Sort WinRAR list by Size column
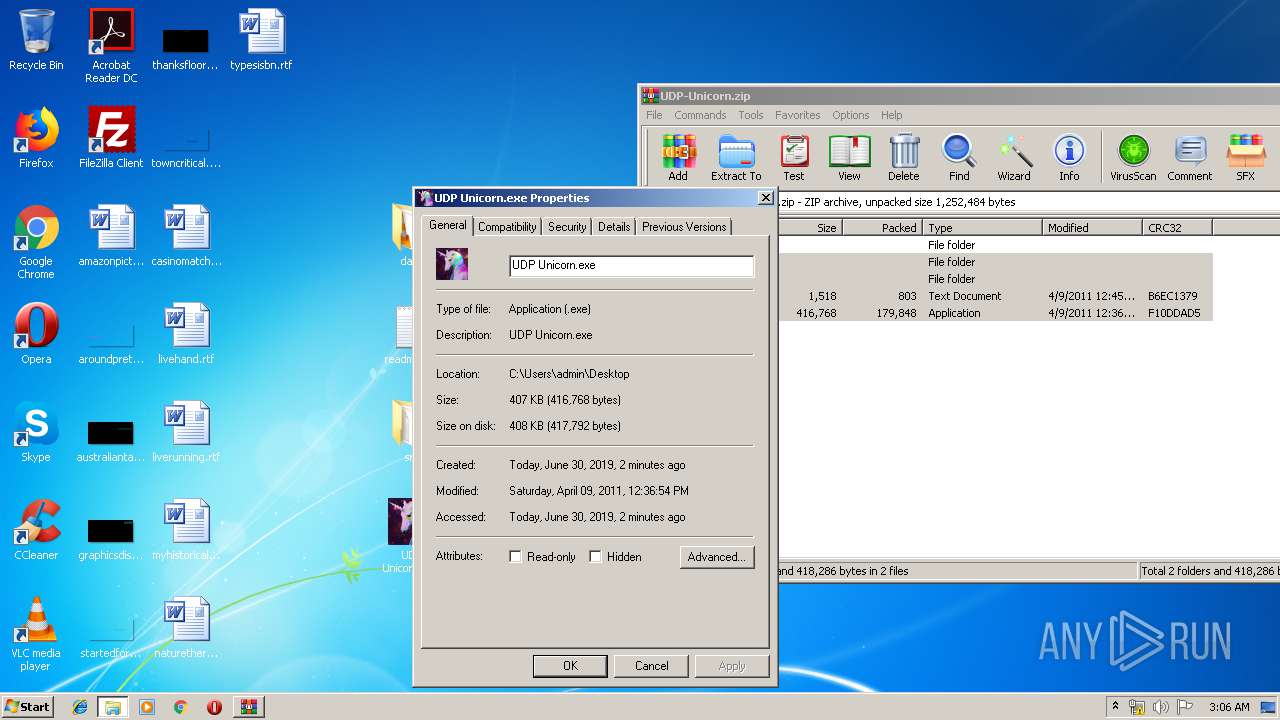The height and width of the screenshot is (720, 1280). pyautogui.click(x=810, y=228)
